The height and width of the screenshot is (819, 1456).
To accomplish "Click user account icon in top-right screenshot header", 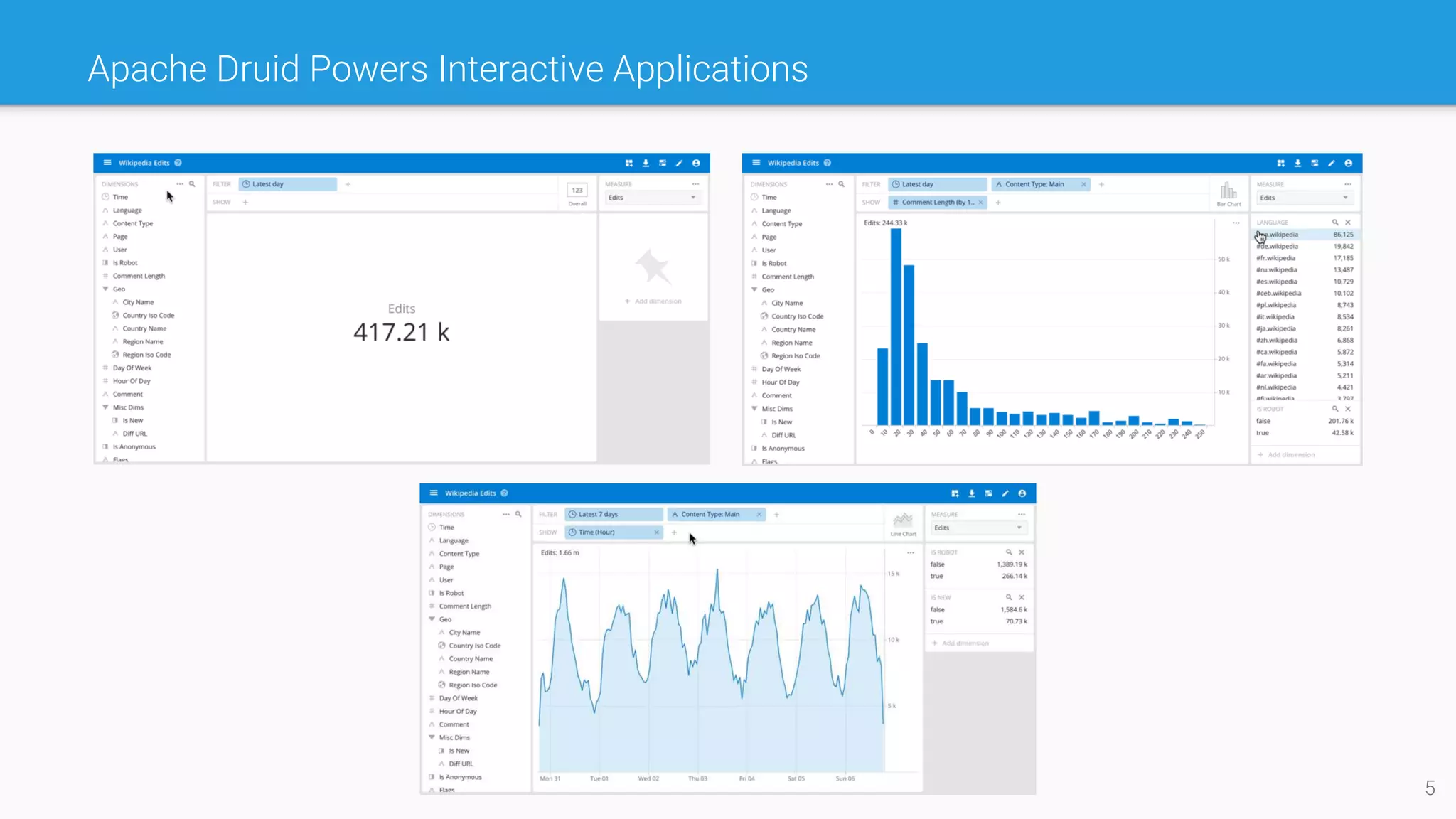I will click(1348, 164).
